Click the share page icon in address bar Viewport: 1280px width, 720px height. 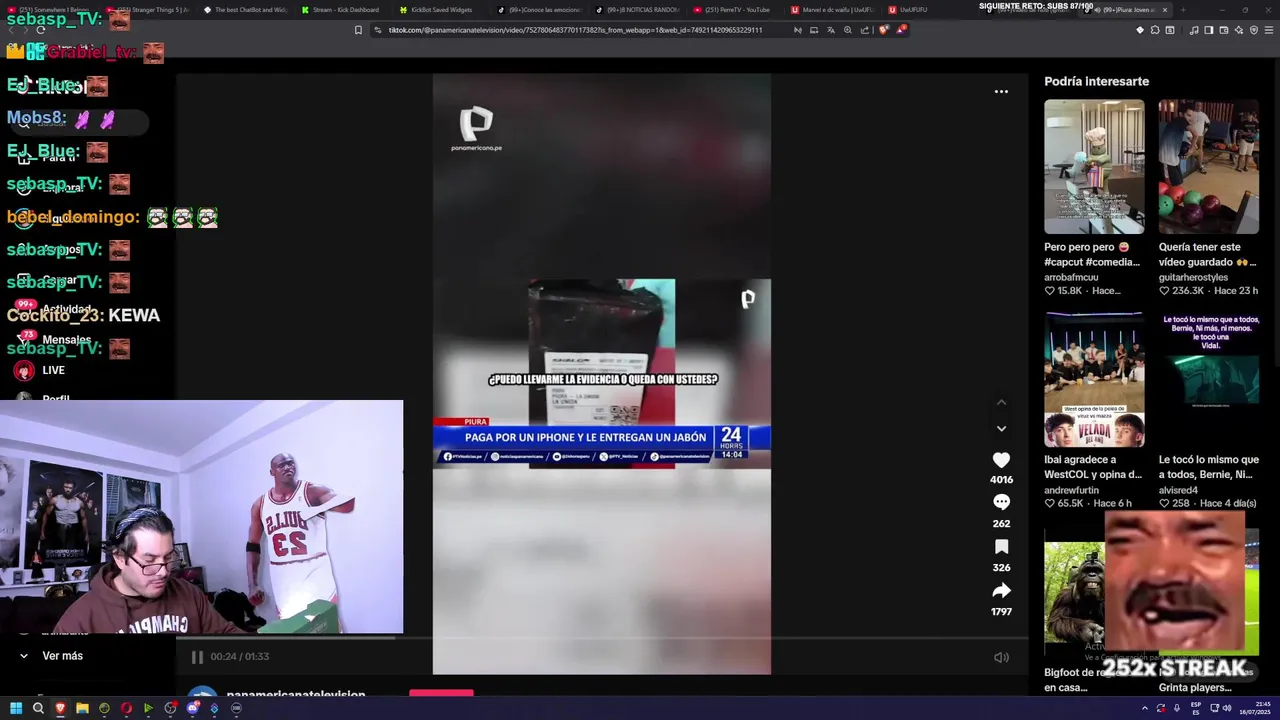coord(865,30)
